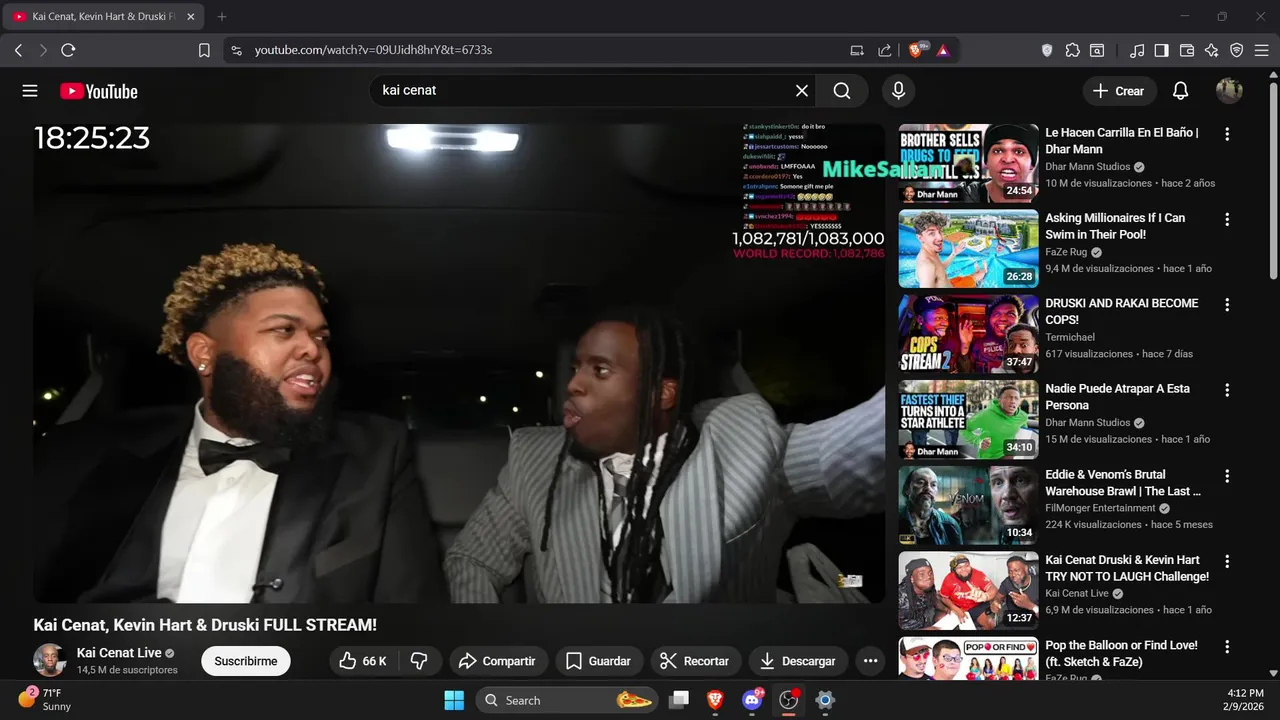Click the Windows taskbar Search box
Viewport: 1280px width, 720px height.
point(568,700)
